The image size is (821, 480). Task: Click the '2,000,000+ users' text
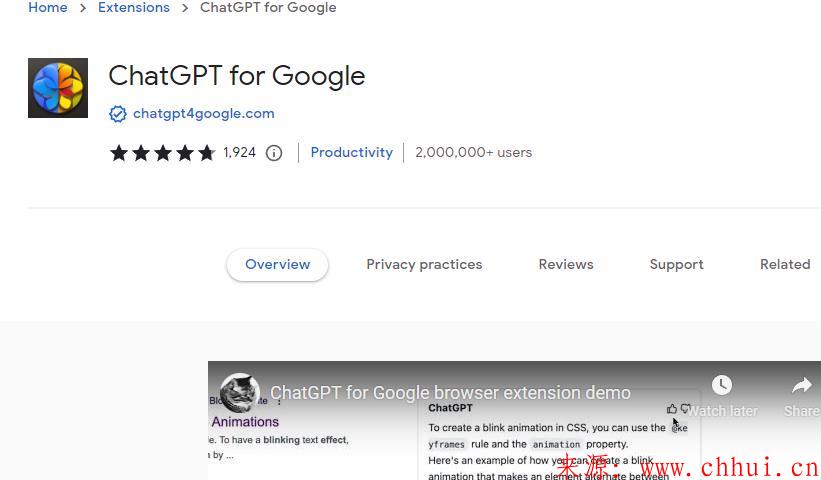point(473,152)
